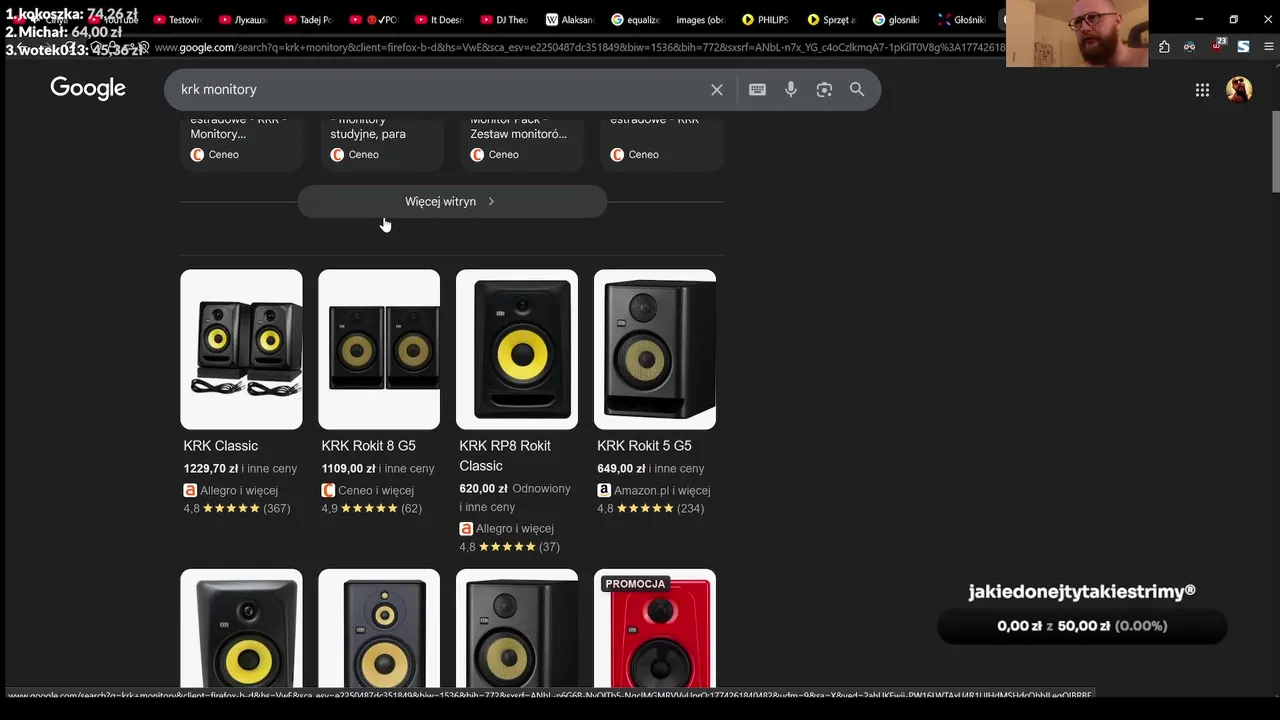Switch to the Sprzęt a tab
Image resolution: width=1280 pixels, height=720 pixels.
831,19
